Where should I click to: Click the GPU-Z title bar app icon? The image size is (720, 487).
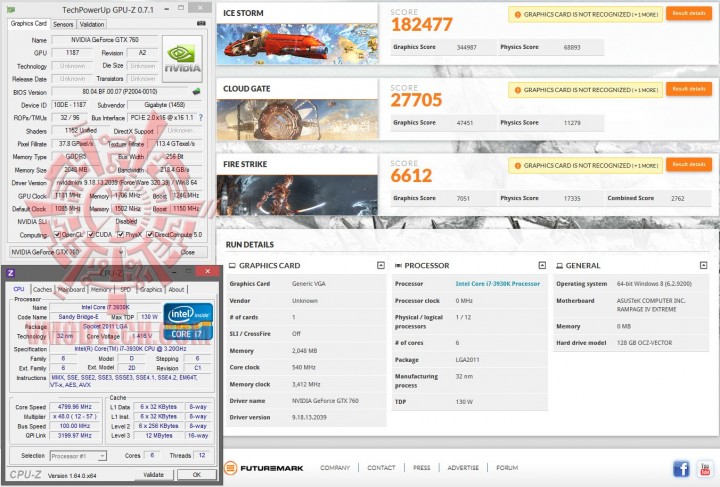click(x=11, y=9)
